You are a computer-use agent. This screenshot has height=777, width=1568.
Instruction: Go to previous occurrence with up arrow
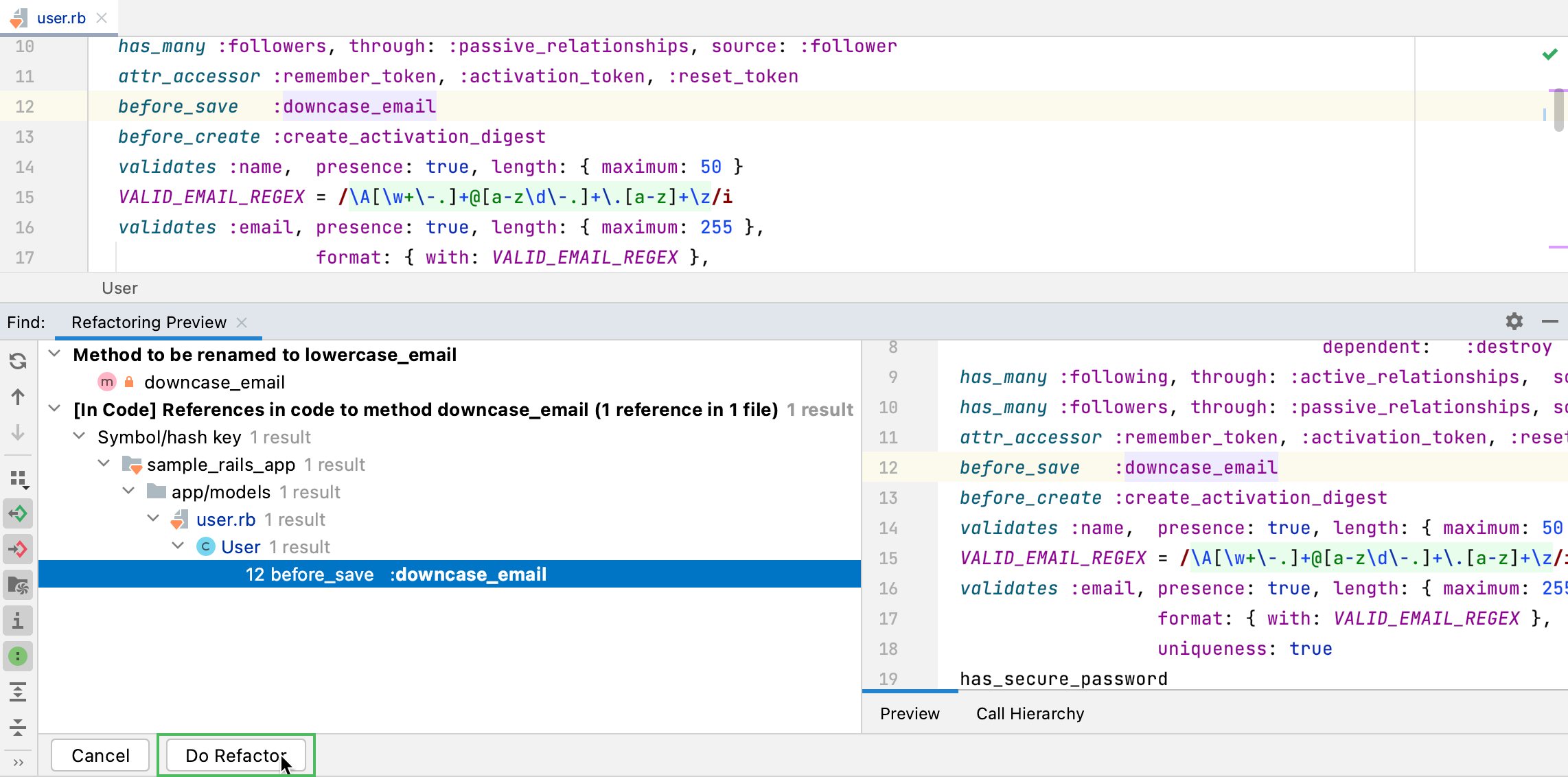click(x=19, y=397)
